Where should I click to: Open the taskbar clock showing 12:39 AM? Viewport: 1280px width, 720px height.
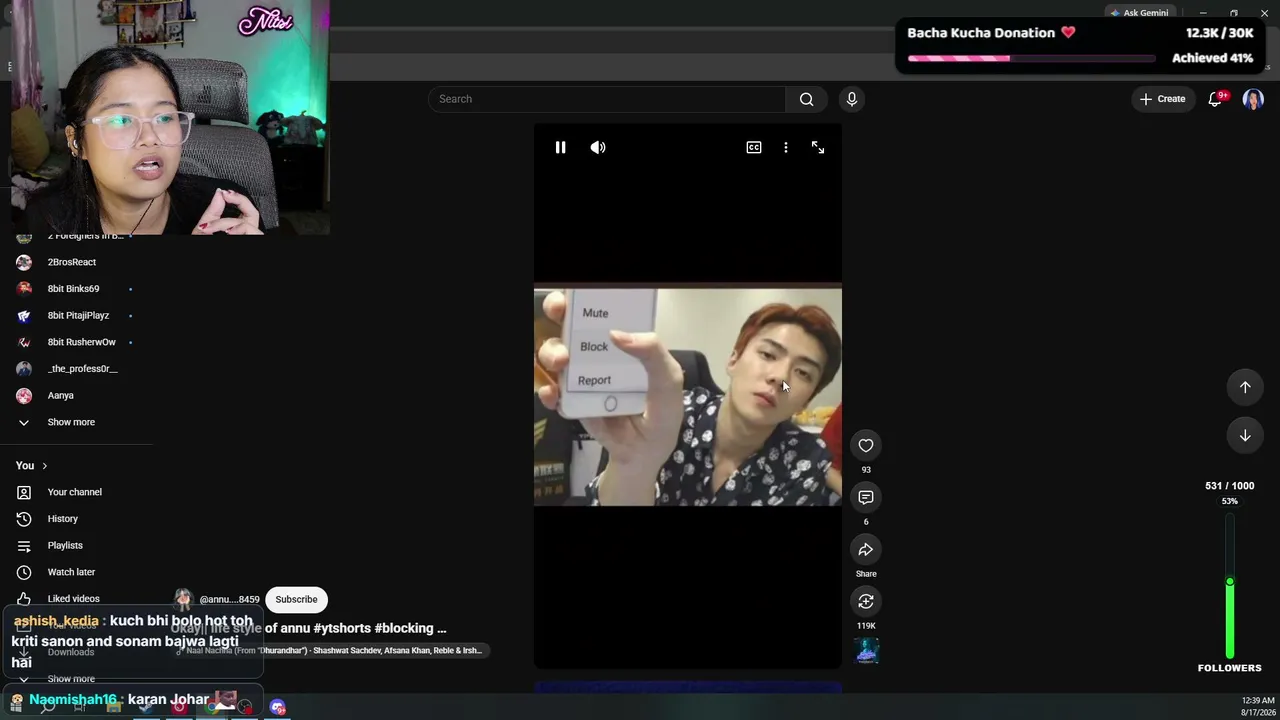pos(1259,706)
